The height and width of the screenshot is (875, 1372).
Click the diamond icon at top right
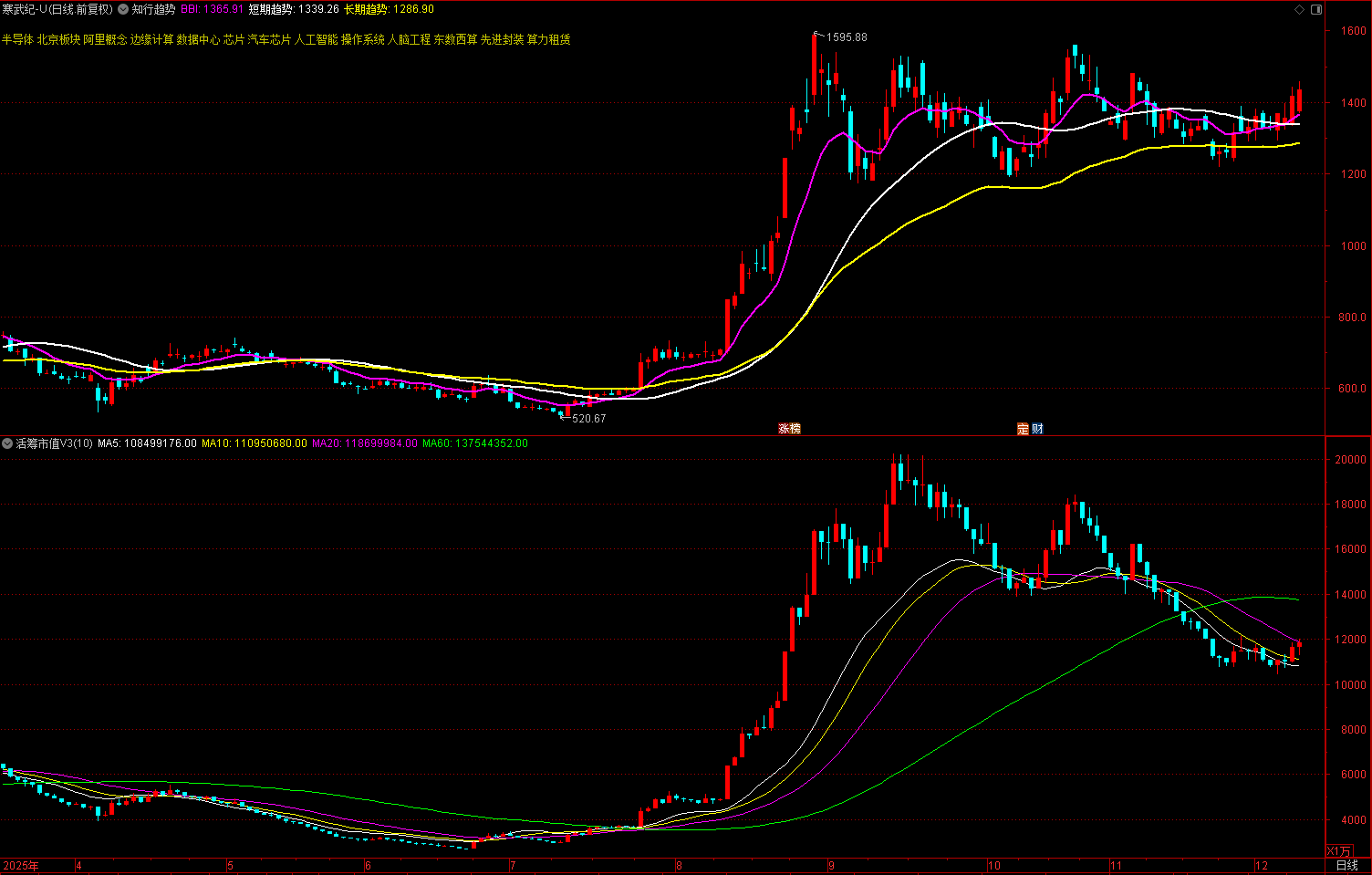1299,9
